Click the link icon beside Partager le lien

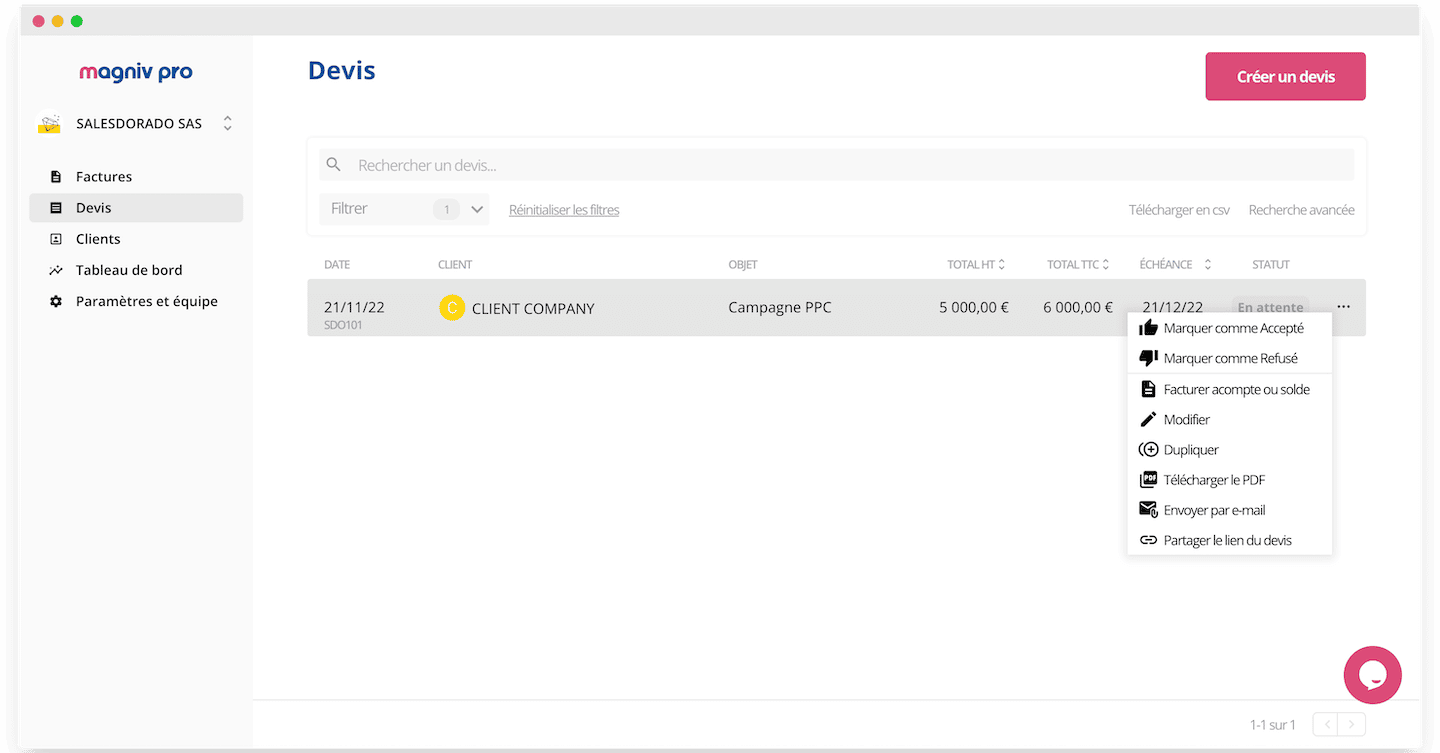pyautogui.click(x=1148, y=540)
